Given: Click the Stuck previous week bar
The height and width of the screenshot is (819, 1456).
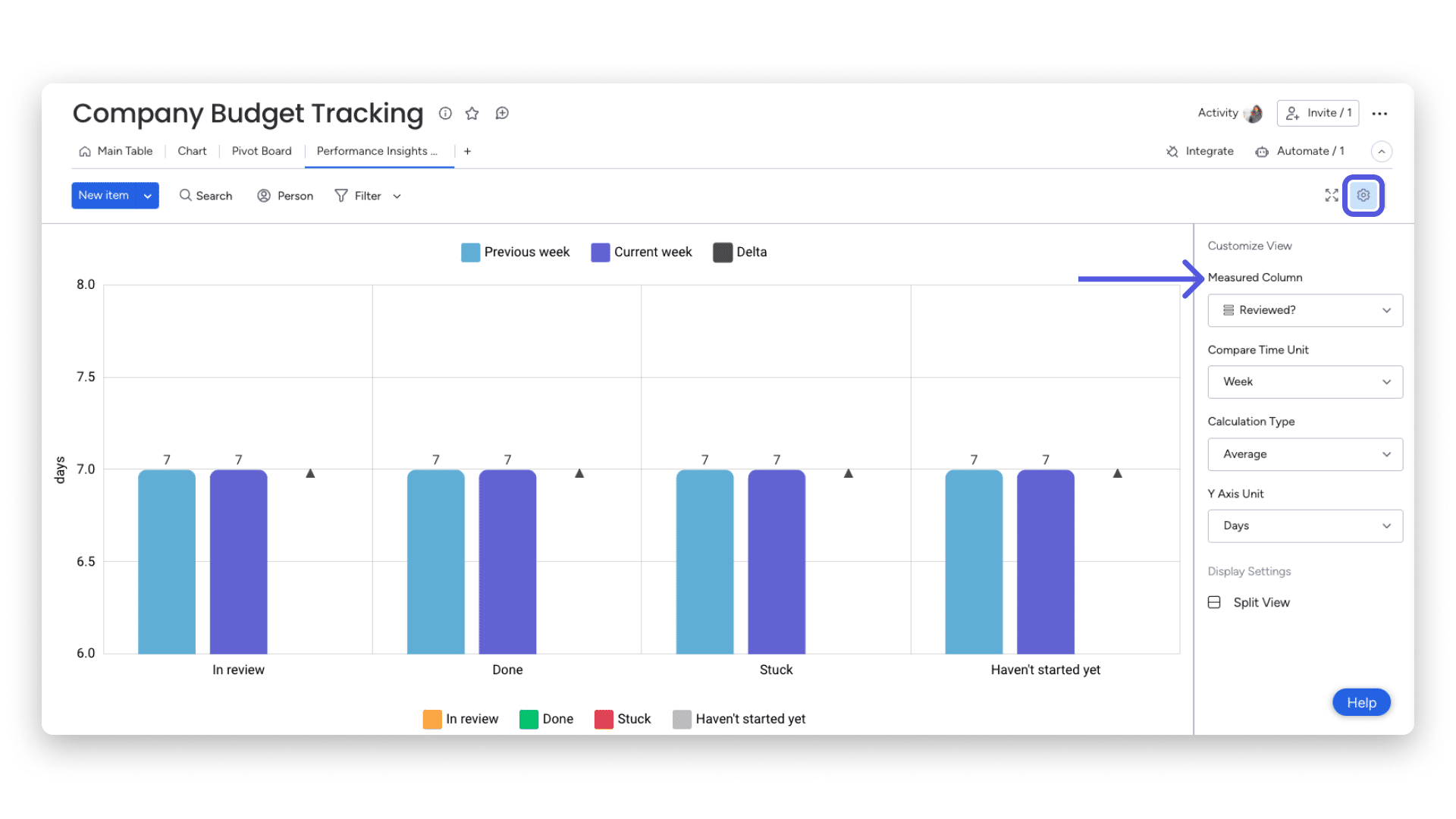Looking at the screenshot, I should point(704,562).
